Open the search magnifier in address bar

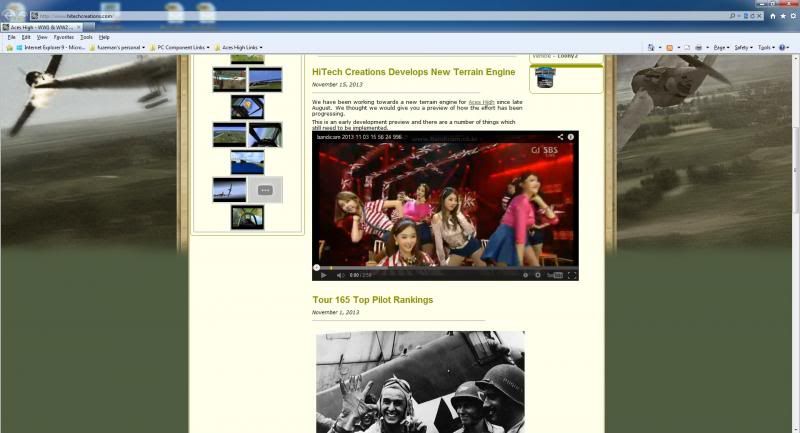[733, 16]
